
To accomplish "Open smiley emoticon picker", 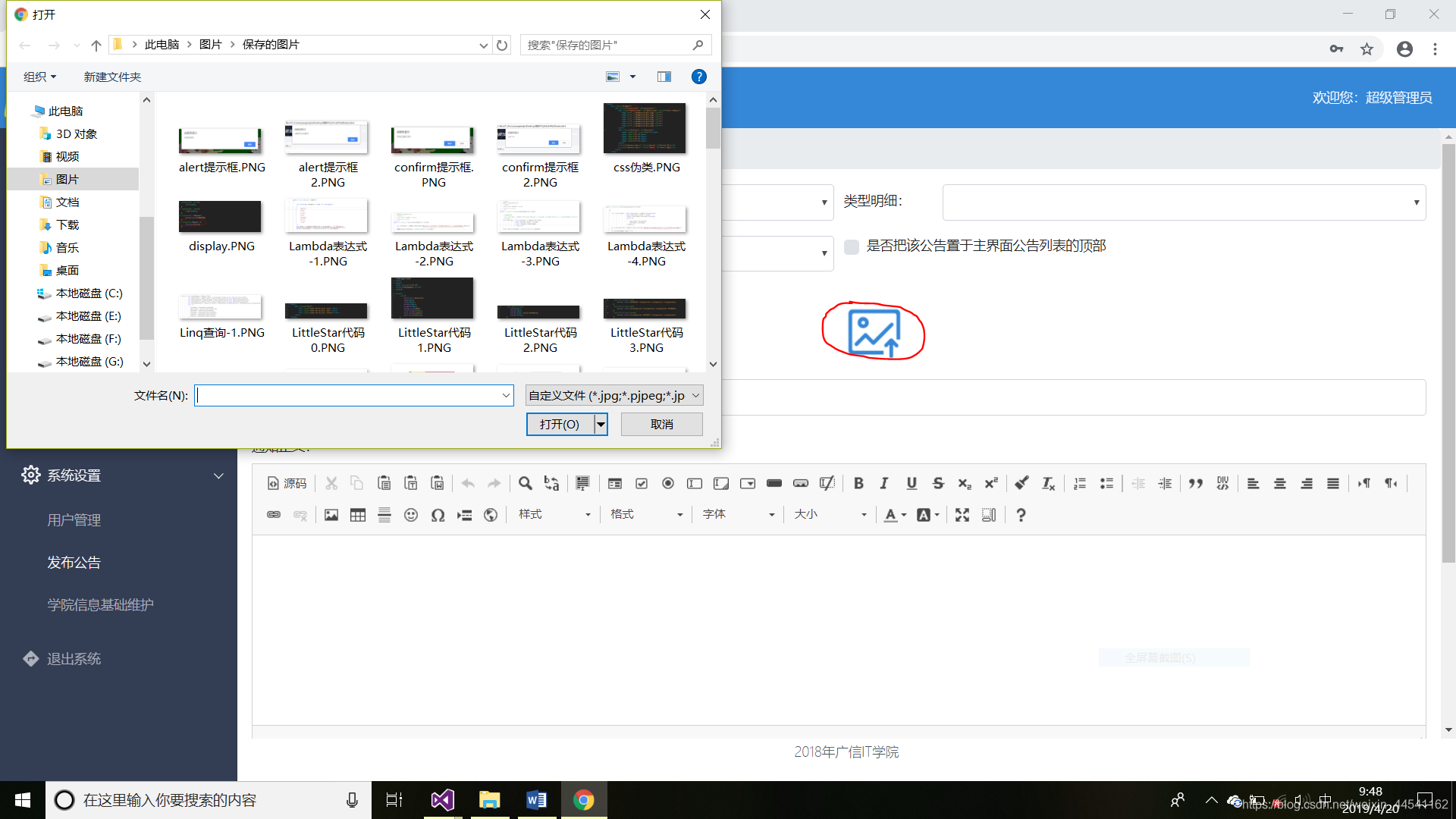I will pyautogui.click(x=411, y=516).
